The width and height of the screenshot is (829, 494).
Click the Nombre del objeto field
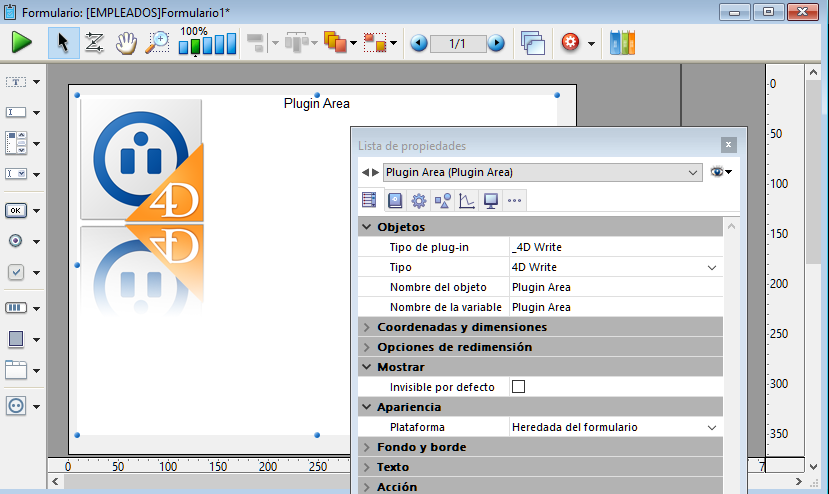point(612,287)
